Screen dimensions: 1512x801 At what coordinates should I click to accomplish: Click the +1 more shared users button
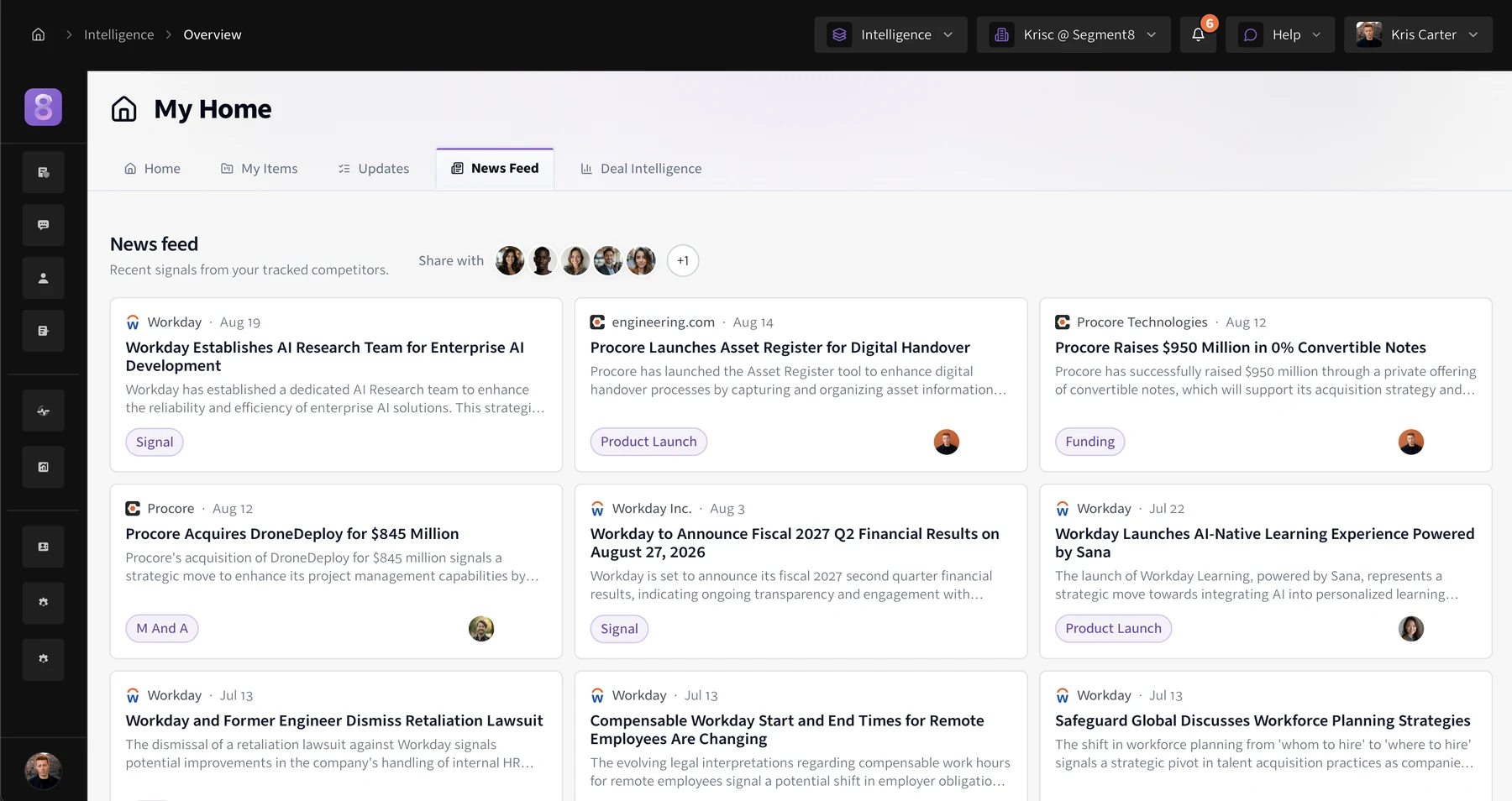683,260
